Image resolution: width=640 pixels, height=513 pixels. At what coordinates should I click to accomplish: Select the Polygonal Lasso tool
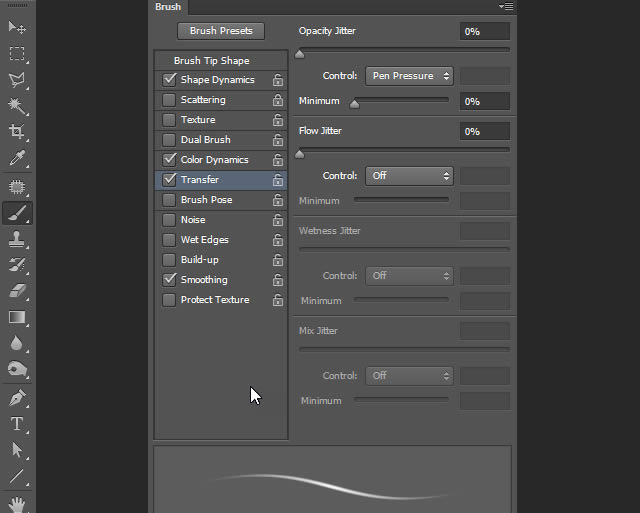[17, 80]
